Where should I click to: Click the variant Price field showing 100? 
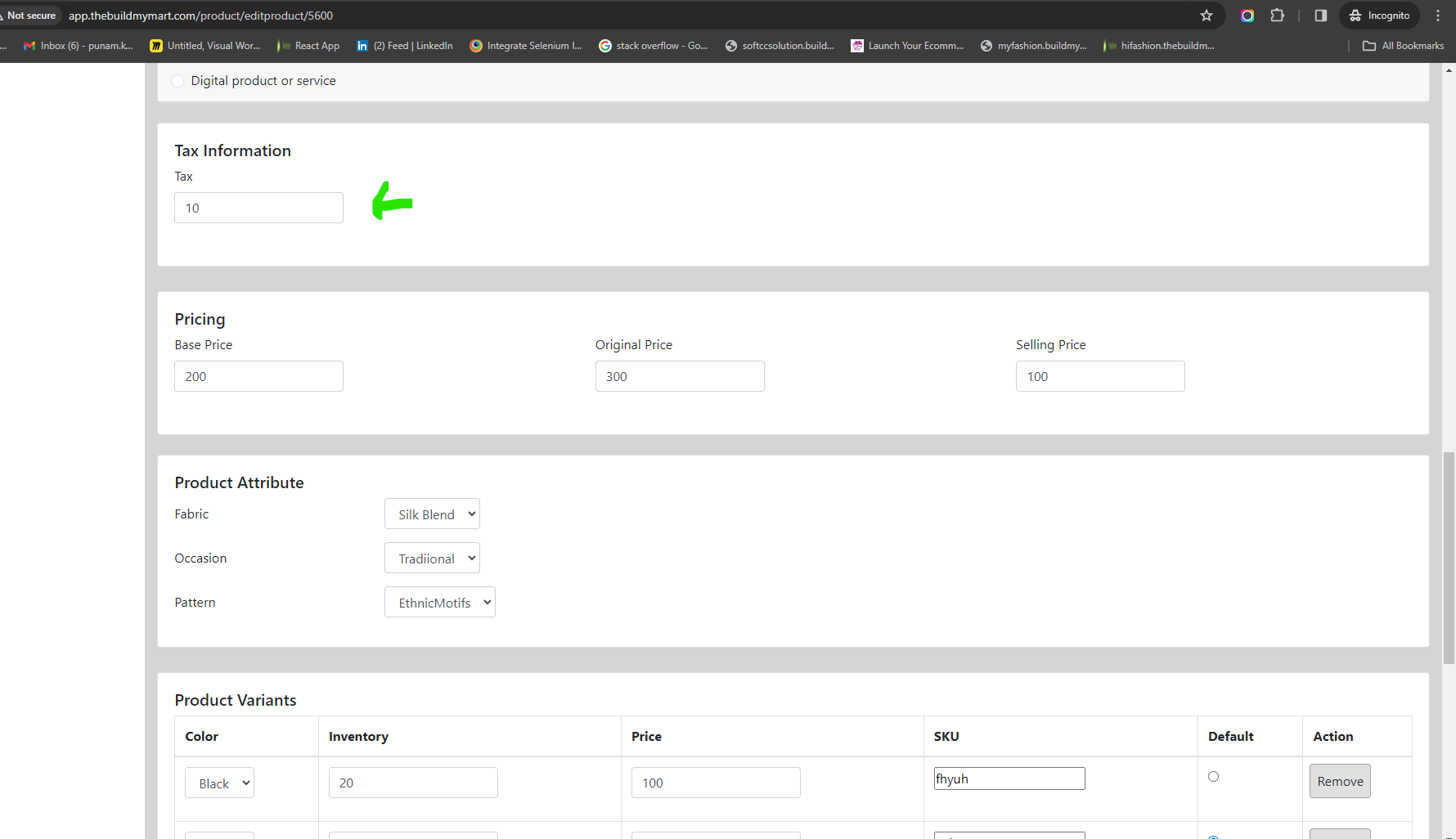point(716,783)
